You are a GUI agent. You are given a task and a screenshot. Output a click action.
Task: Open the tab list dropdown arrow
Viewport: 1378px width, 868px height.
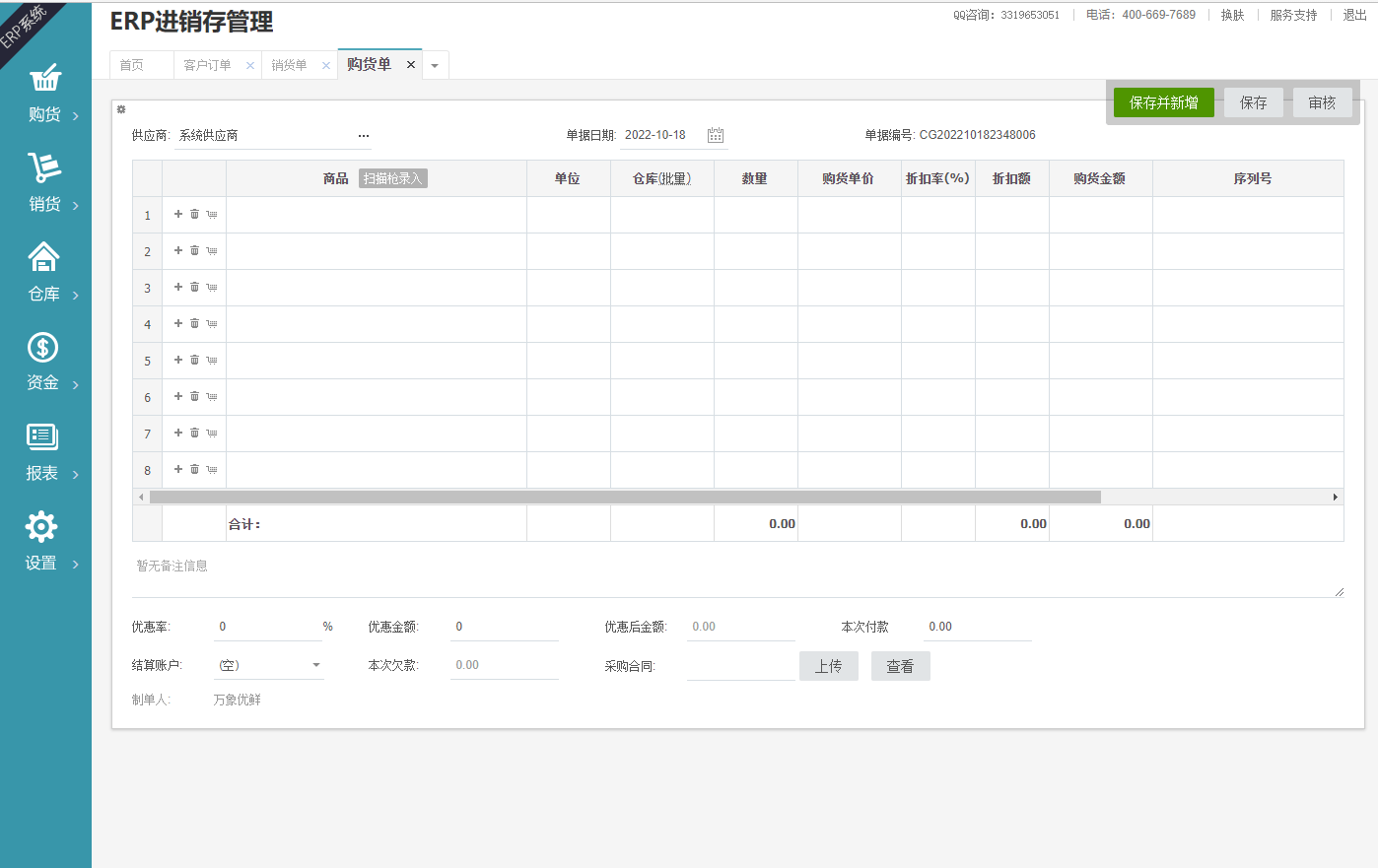(x=435, y=66)
